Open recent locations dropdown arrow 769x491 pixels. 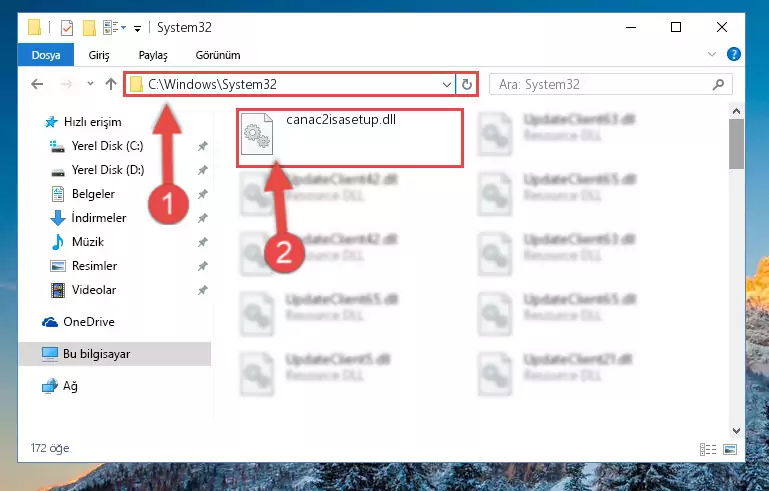click(90, 84)
